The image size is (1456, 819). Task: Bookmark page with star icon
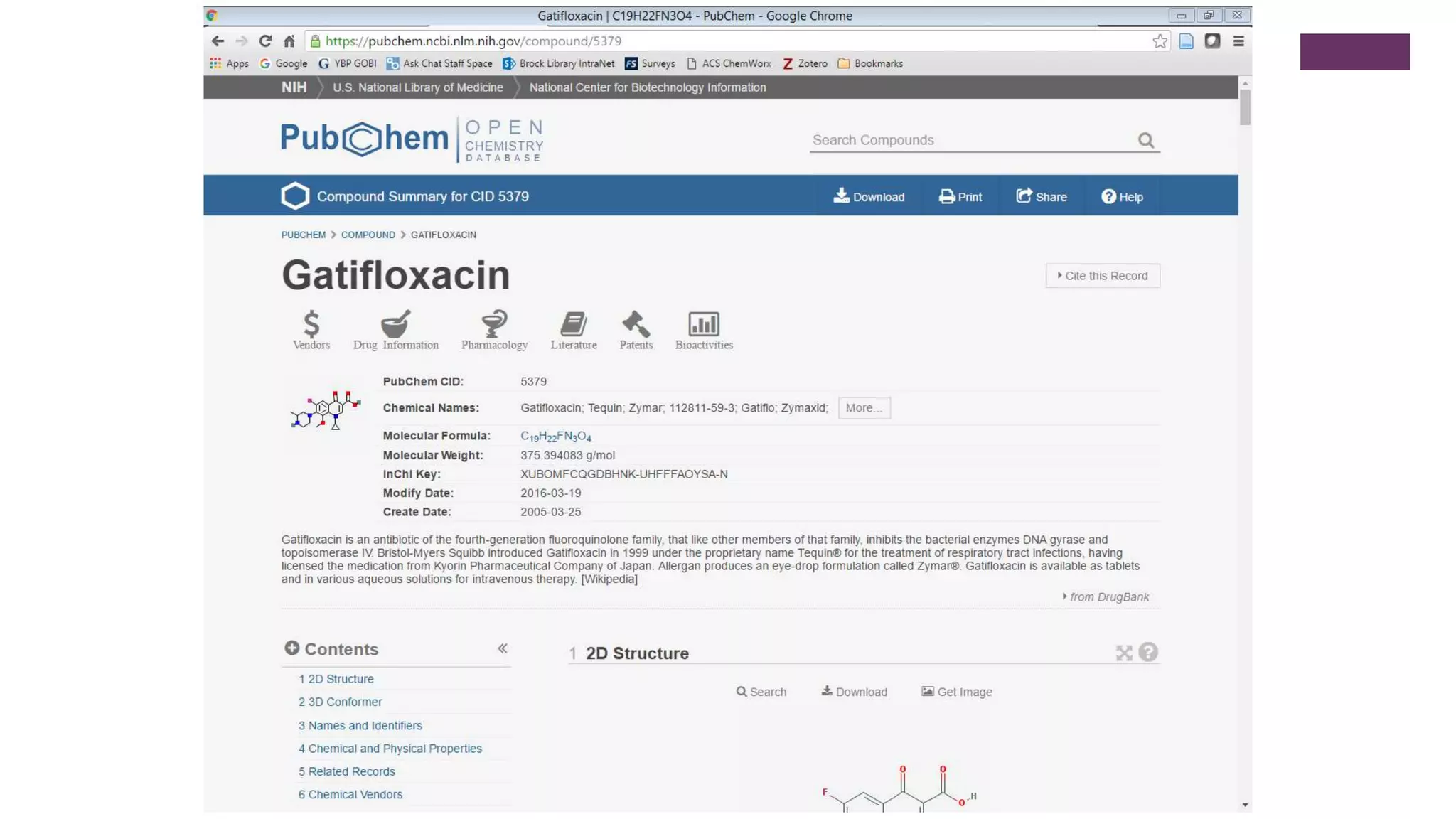1160,41
